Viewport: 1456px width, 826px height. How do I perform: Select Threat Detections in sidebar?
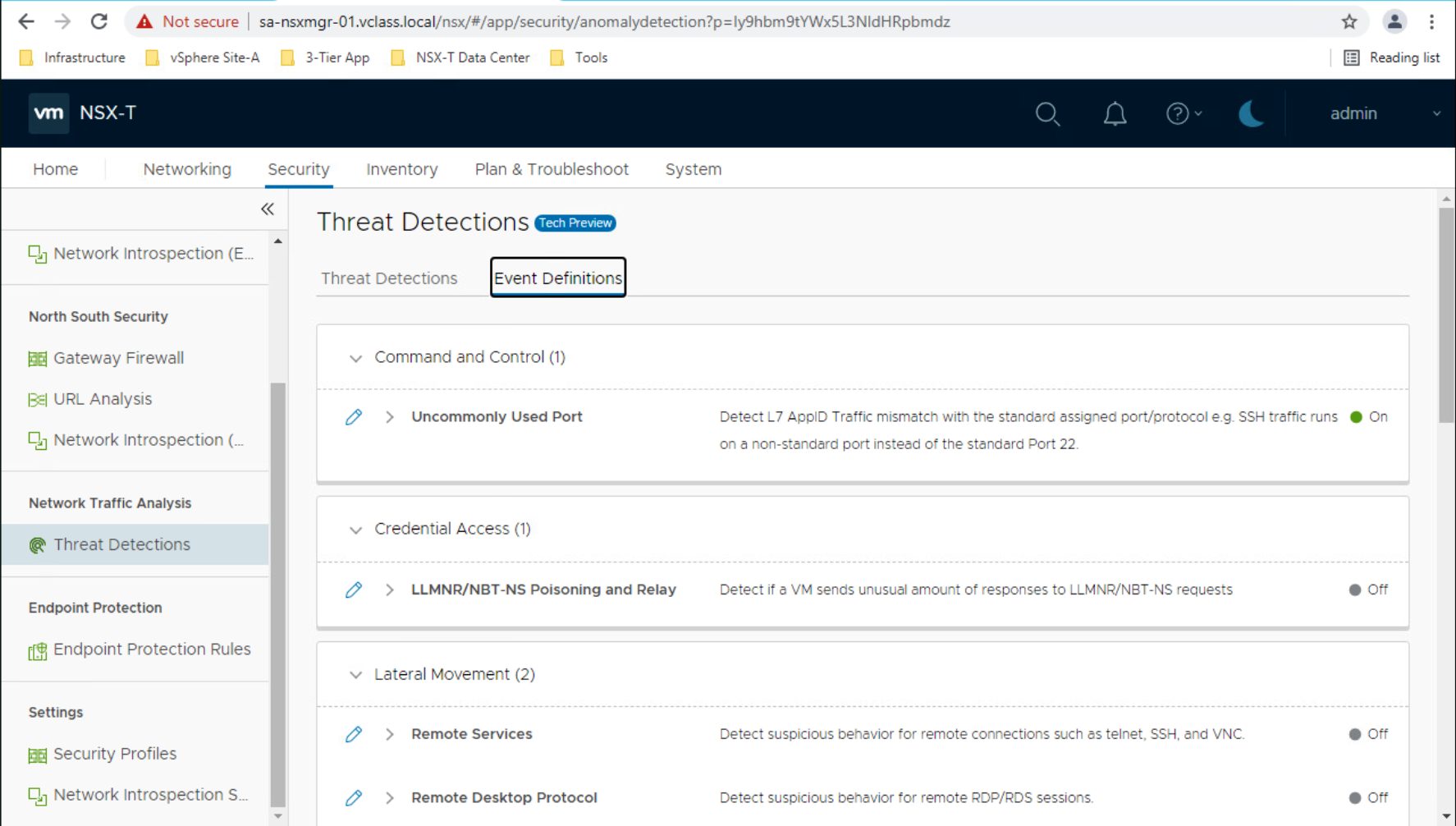tap(135, 544)
